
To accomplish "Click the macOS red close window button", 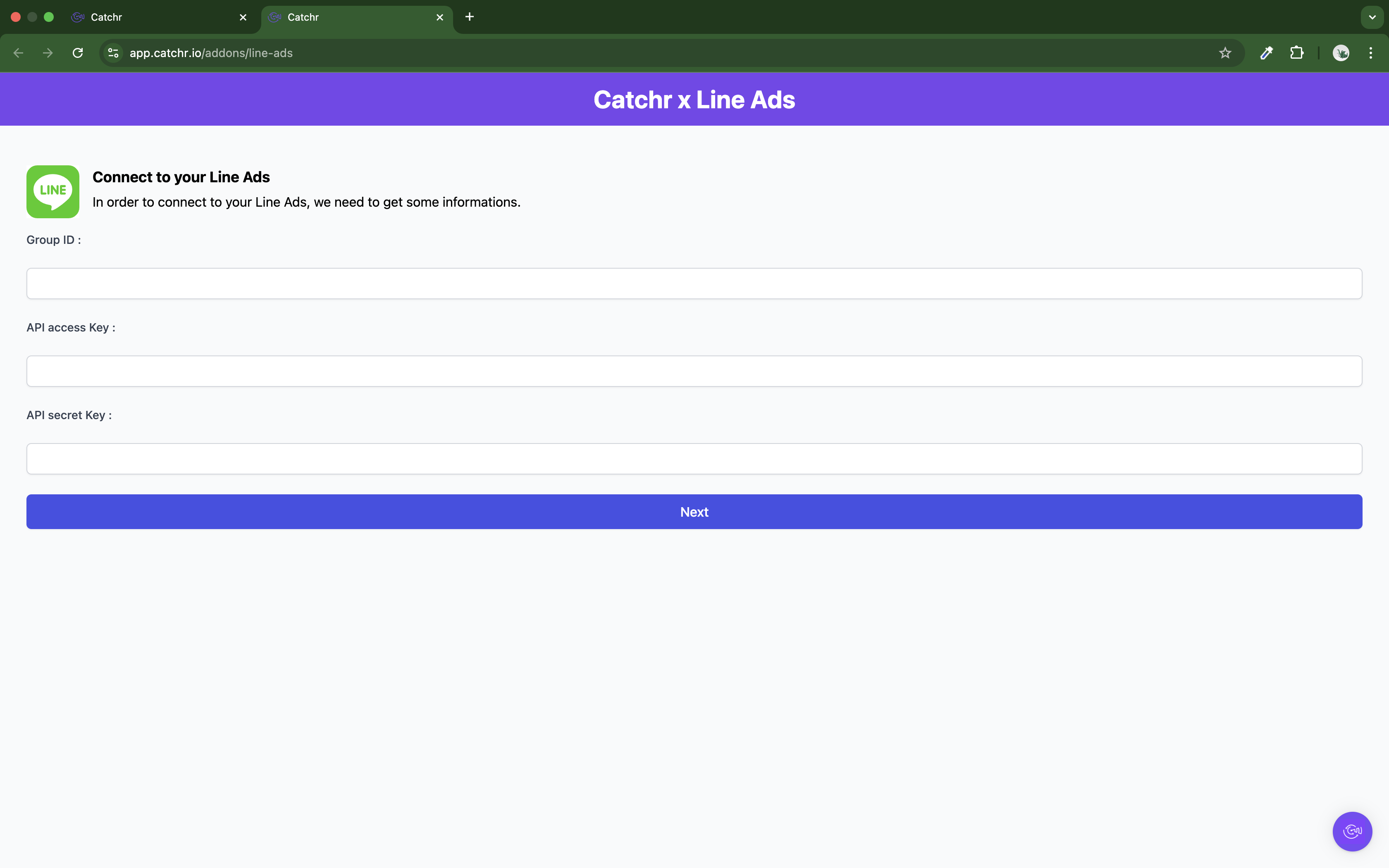I will coord(16,17).
